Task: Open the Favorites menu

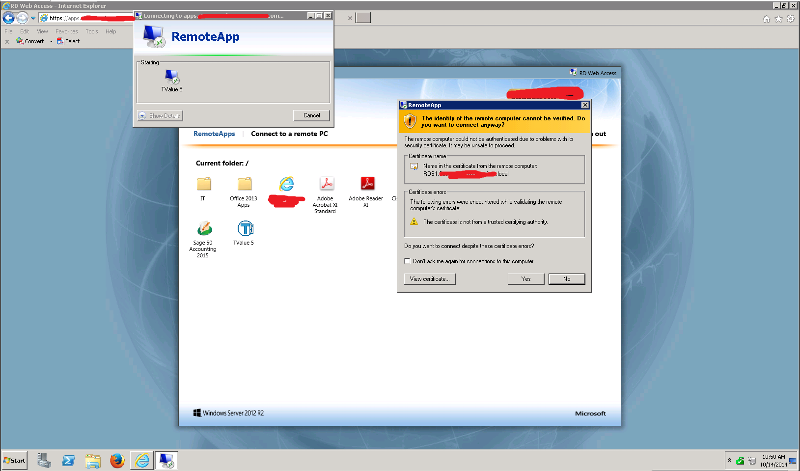Action: point(67,31)
